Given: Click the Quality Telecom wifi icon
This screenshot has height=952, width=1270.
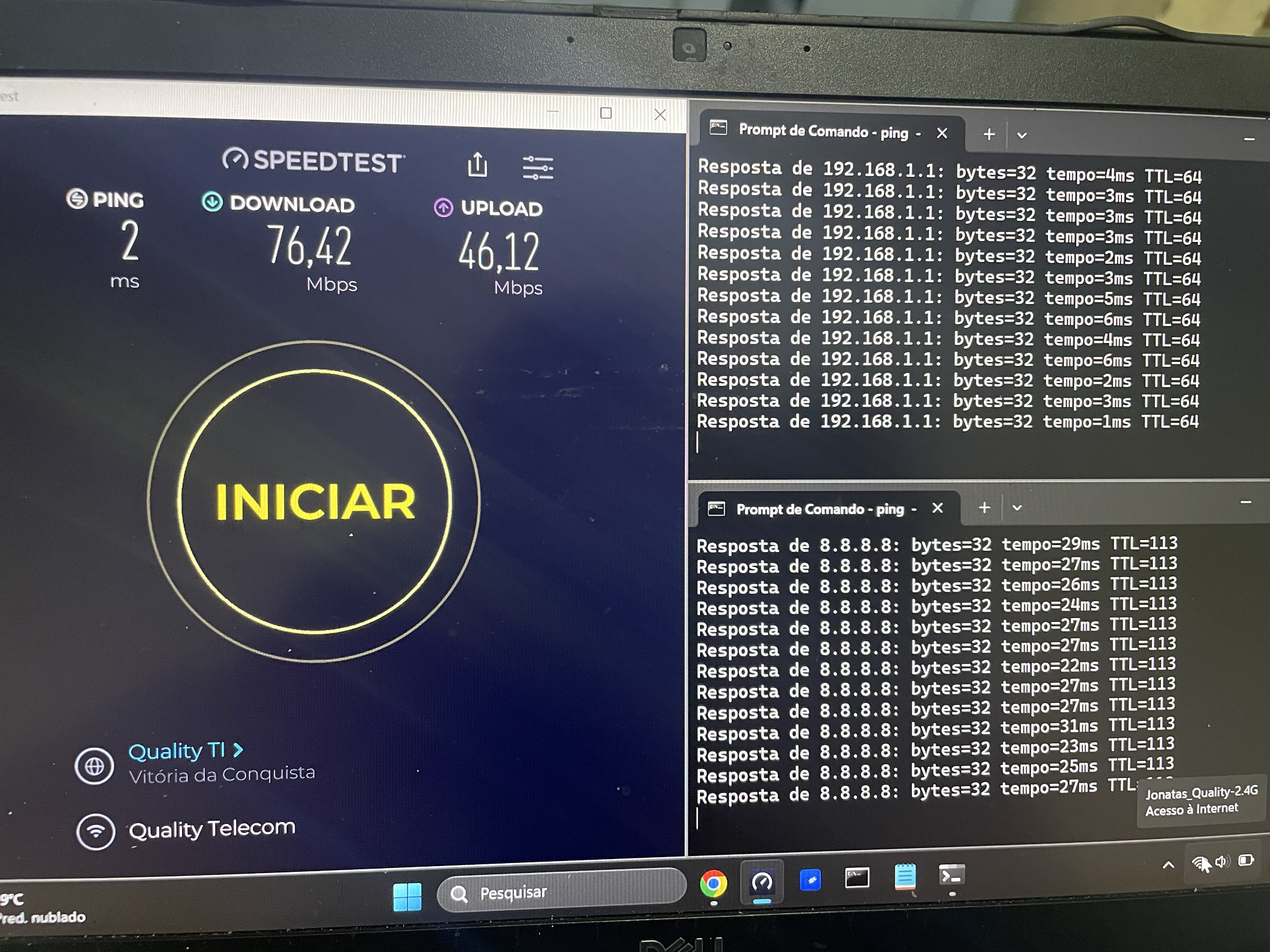Looking at the screenshot, I should pyautogui.click(x=96, y=831).
